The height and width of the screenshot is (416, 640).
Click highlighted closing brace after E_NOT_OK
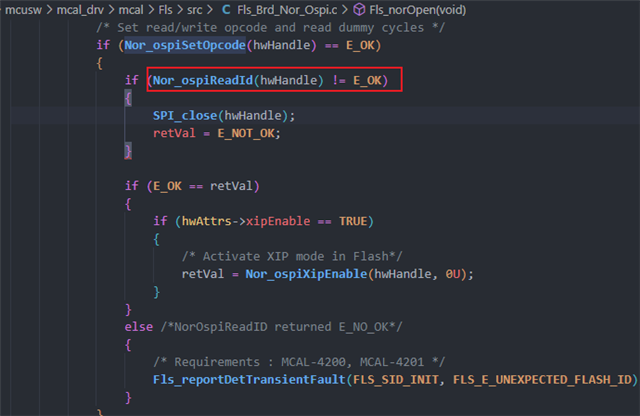coord(128,151)
